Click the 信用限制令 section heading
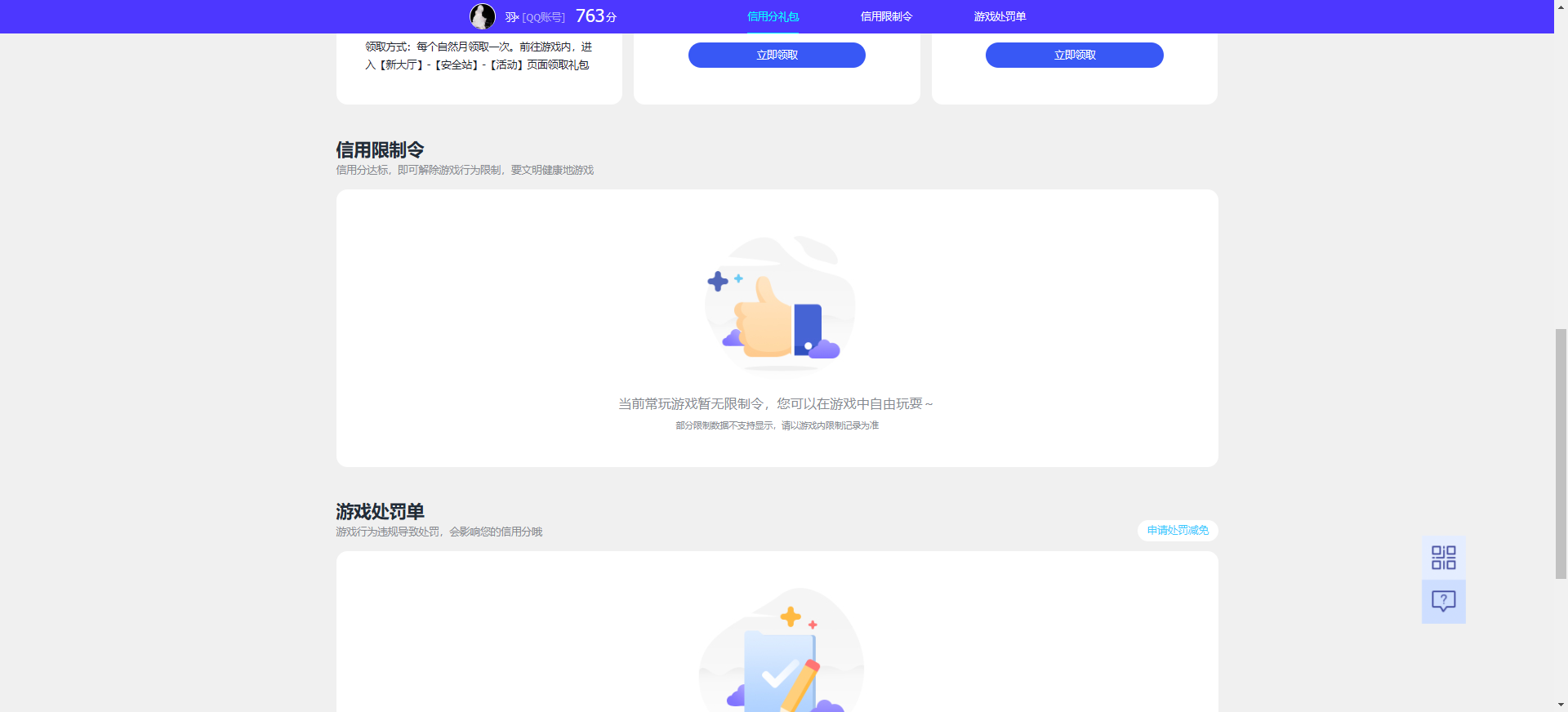The width and height of the screenshot is (1568, 712). click(x=380, y=150)
